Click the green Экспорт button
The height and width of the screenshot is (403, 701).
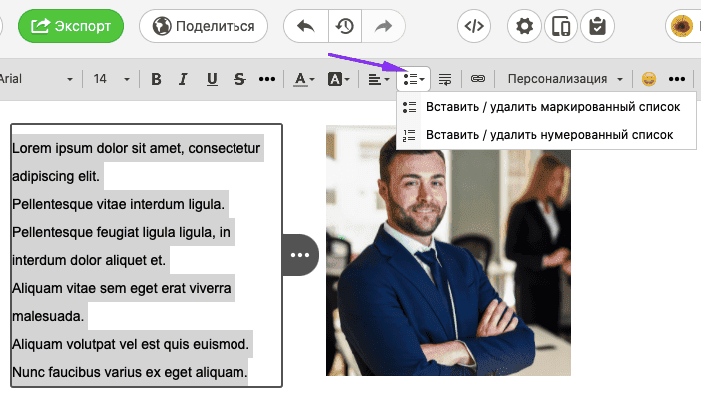(x=71, y=26)
